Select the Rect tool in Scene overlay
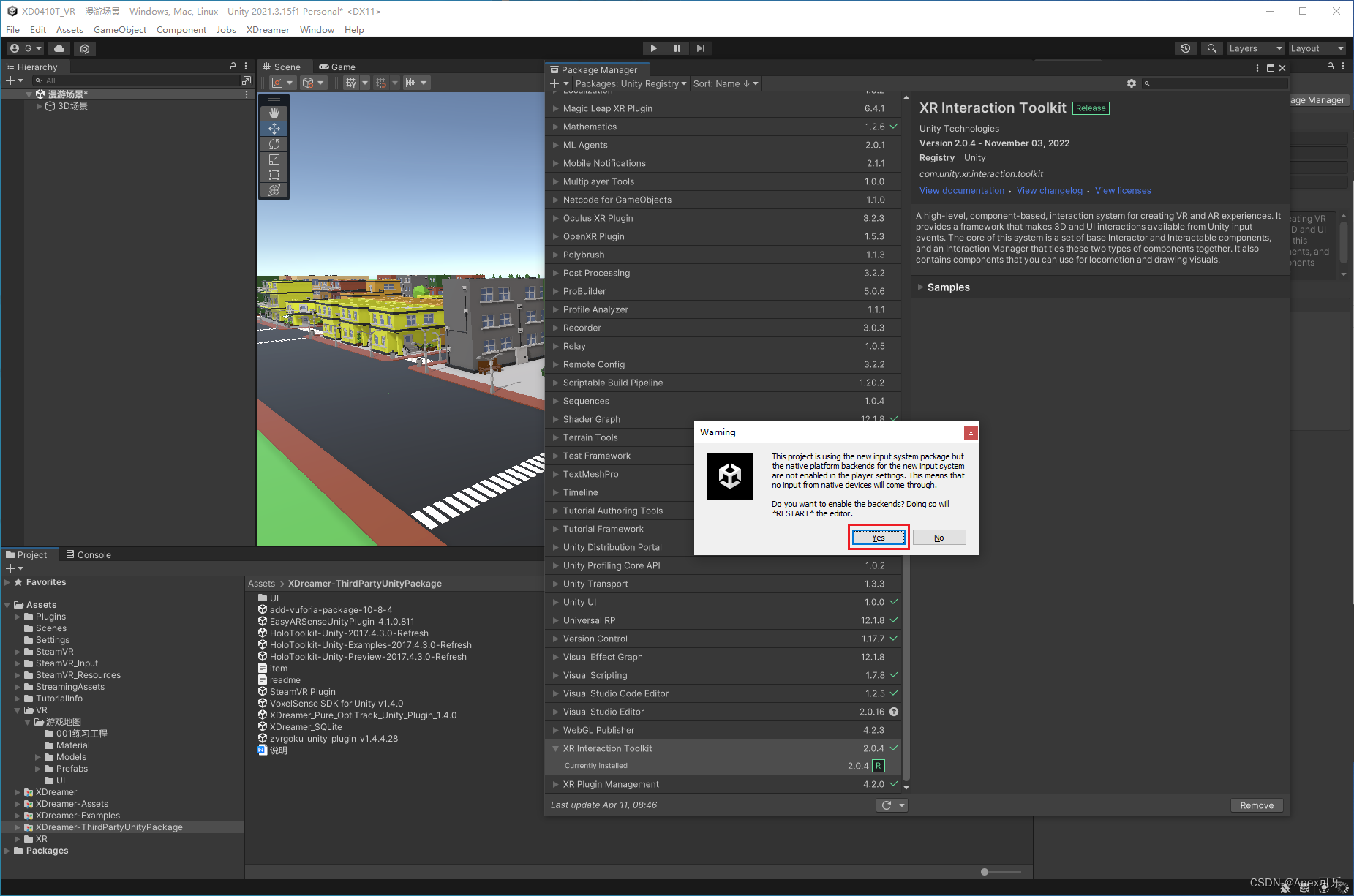 (x=274, y=175)
